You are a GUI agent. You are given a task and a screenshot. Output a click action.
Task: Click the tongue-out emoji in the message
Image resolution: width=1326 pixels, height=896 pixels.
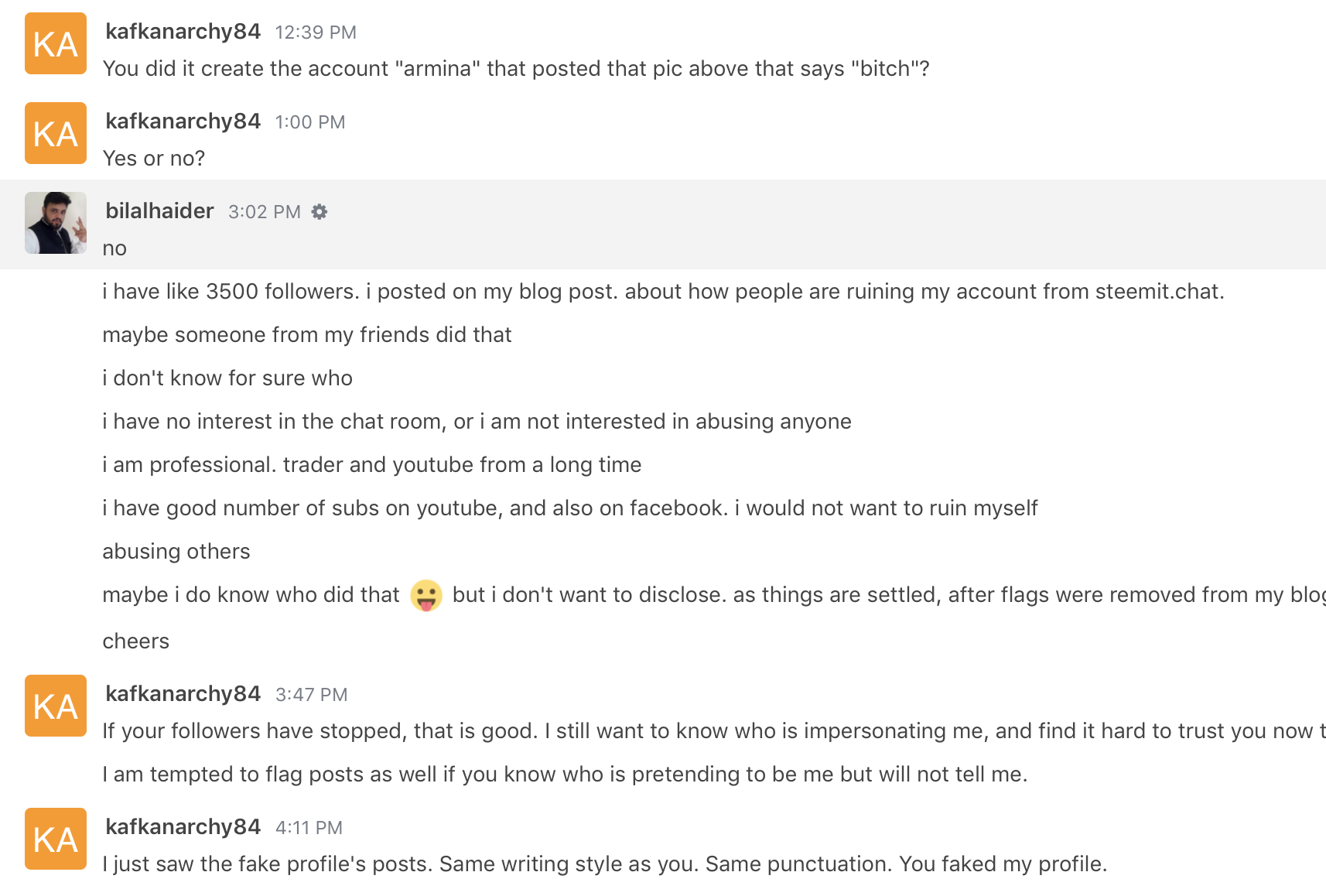click(426, 596)
